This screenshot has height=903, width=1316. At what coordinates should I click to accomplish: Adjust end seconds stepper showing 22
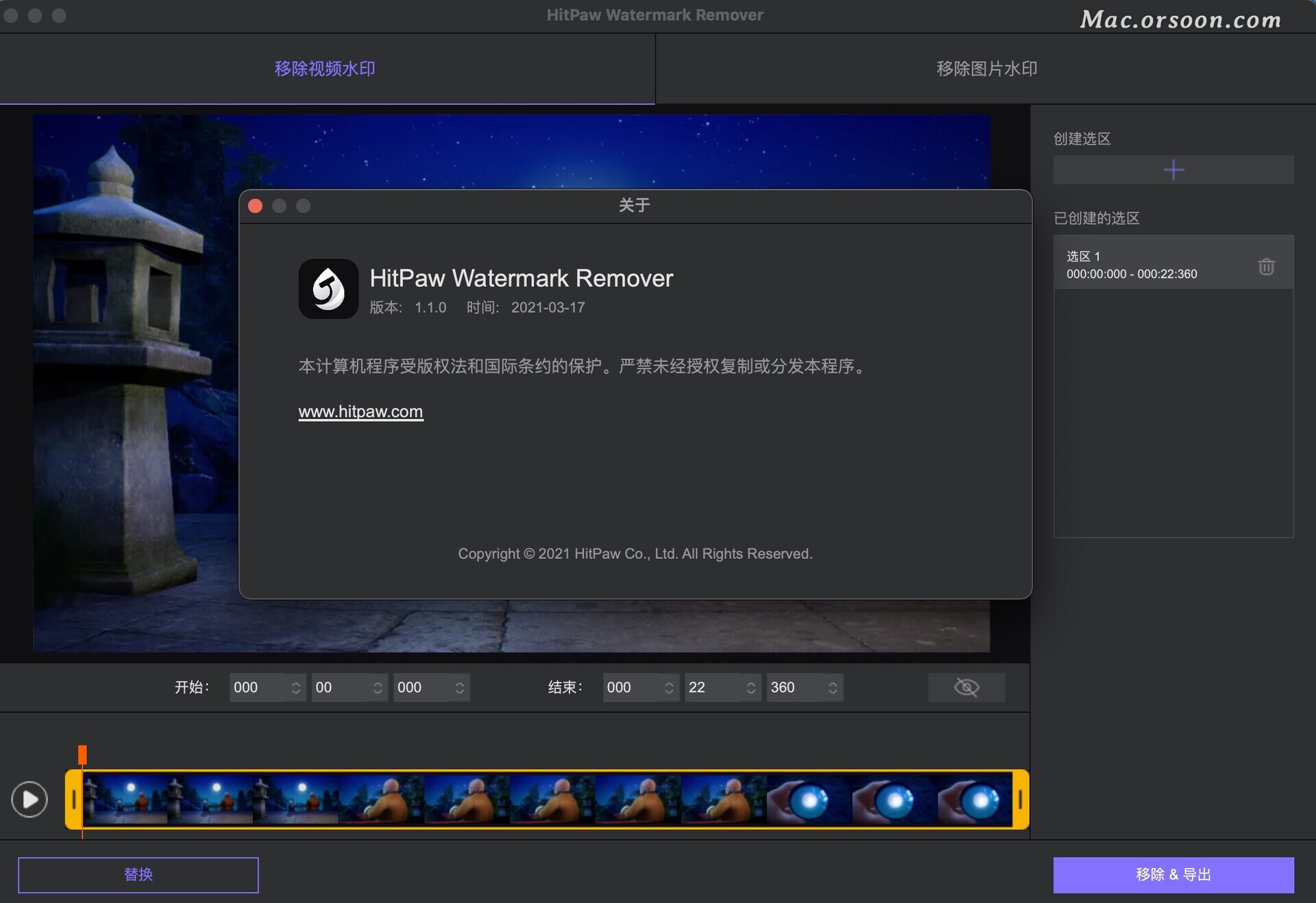tap(751, 688)
